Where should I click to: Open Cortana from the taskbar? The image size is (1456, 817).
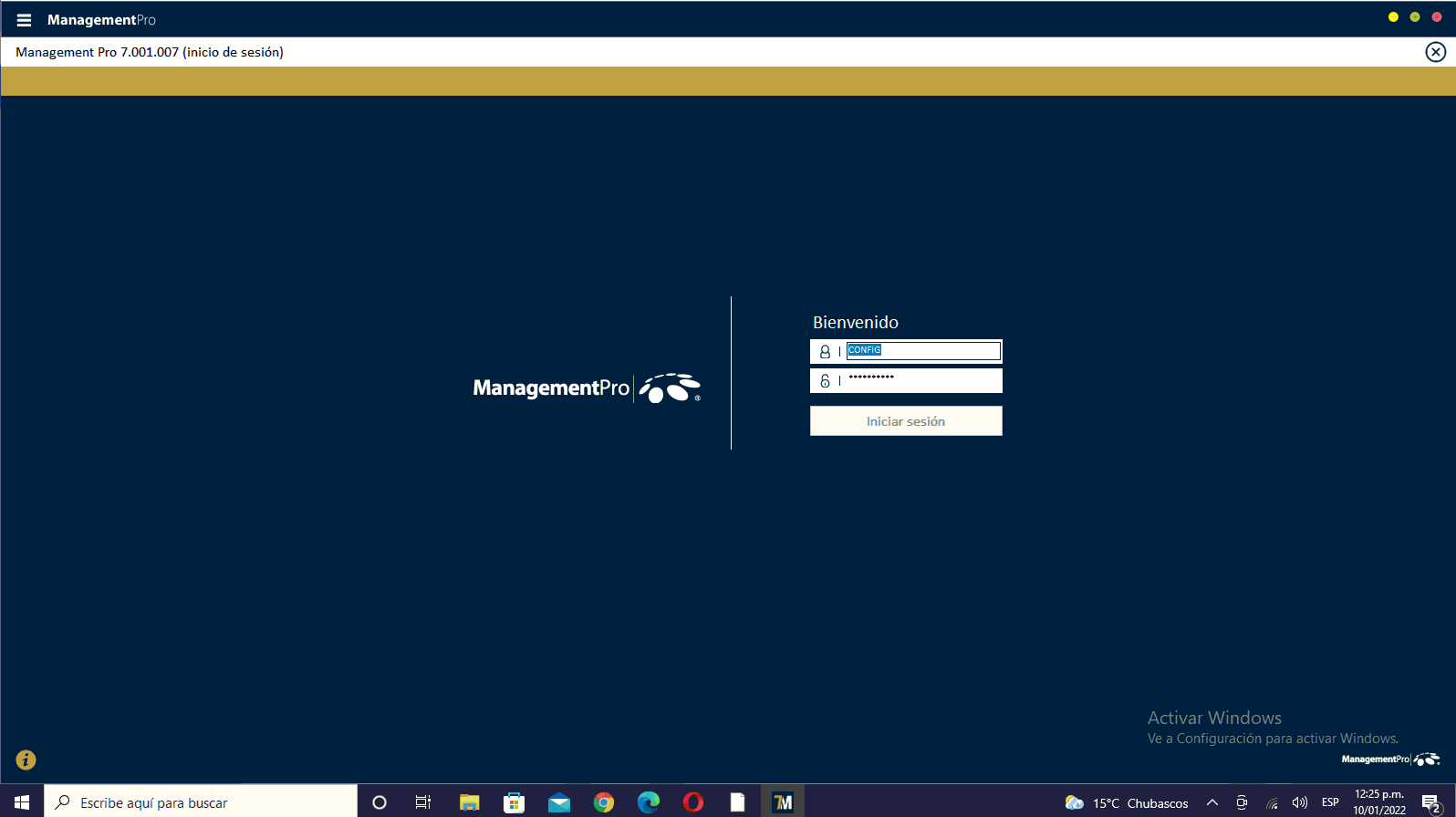[x=380, y=802]
